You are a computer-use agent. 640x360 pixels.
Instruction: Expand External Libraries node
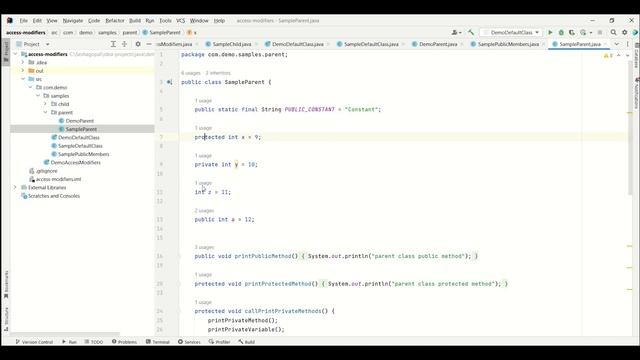(x=16, y=187)
